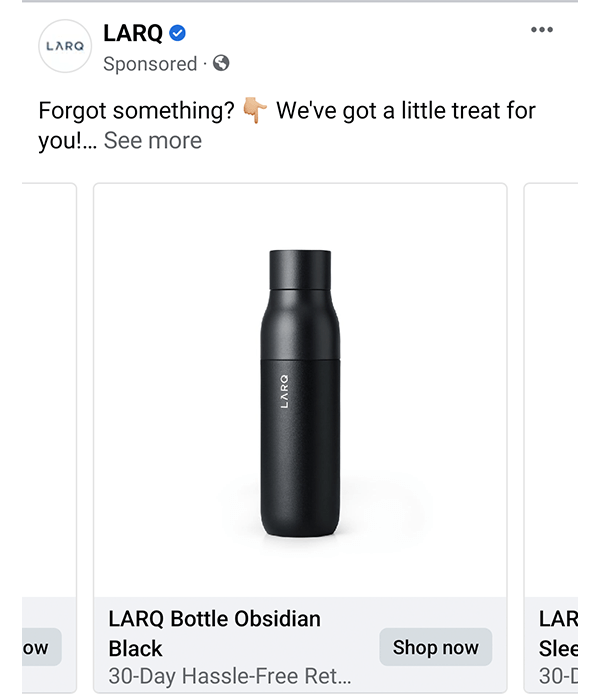Click the globe public audience icon
The height and width of the screenshot is (700, 600).
coord(221,64)
